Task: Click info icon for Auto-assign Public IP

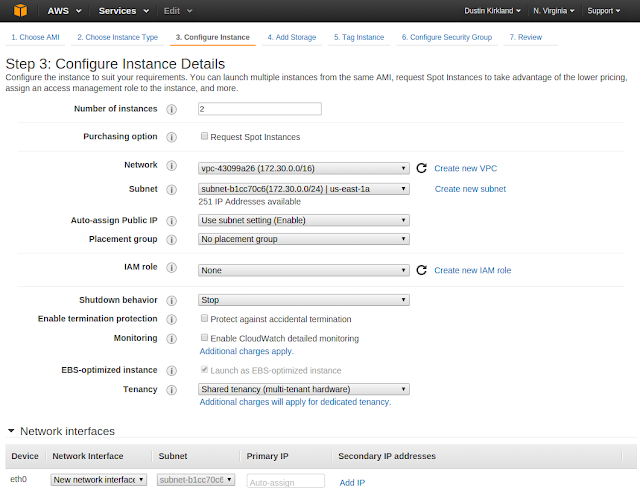Action: point(171,221)
